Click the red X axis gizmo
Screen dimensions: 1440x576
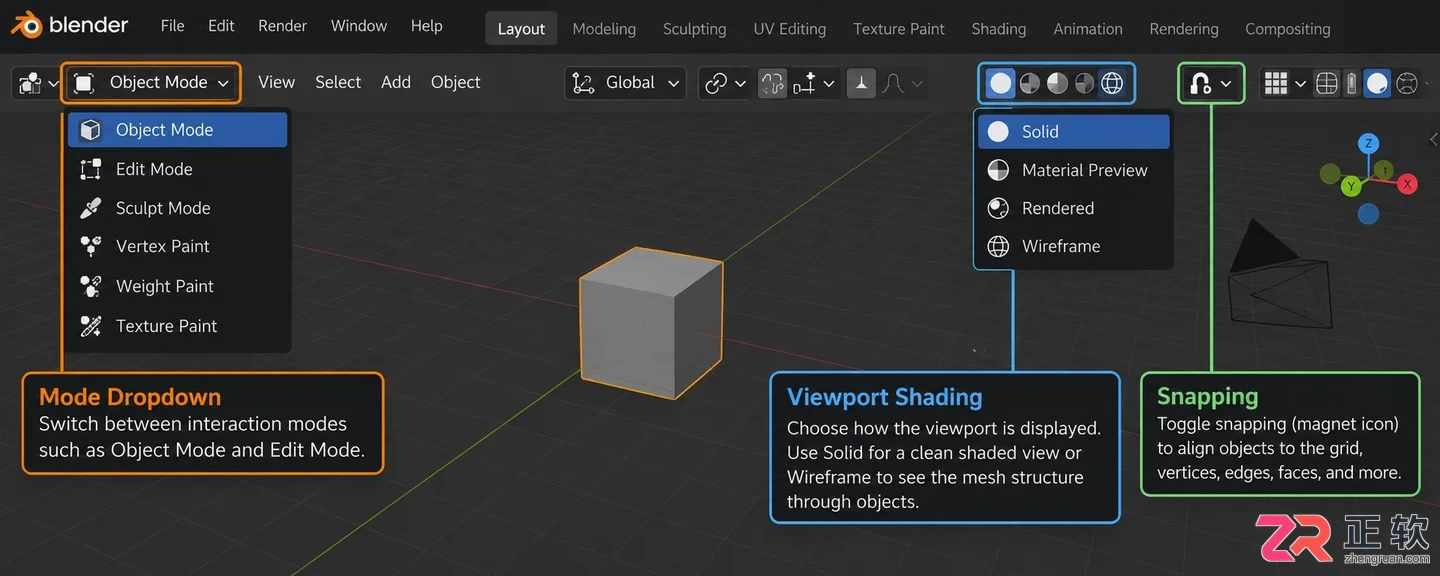click(1407, 184)
